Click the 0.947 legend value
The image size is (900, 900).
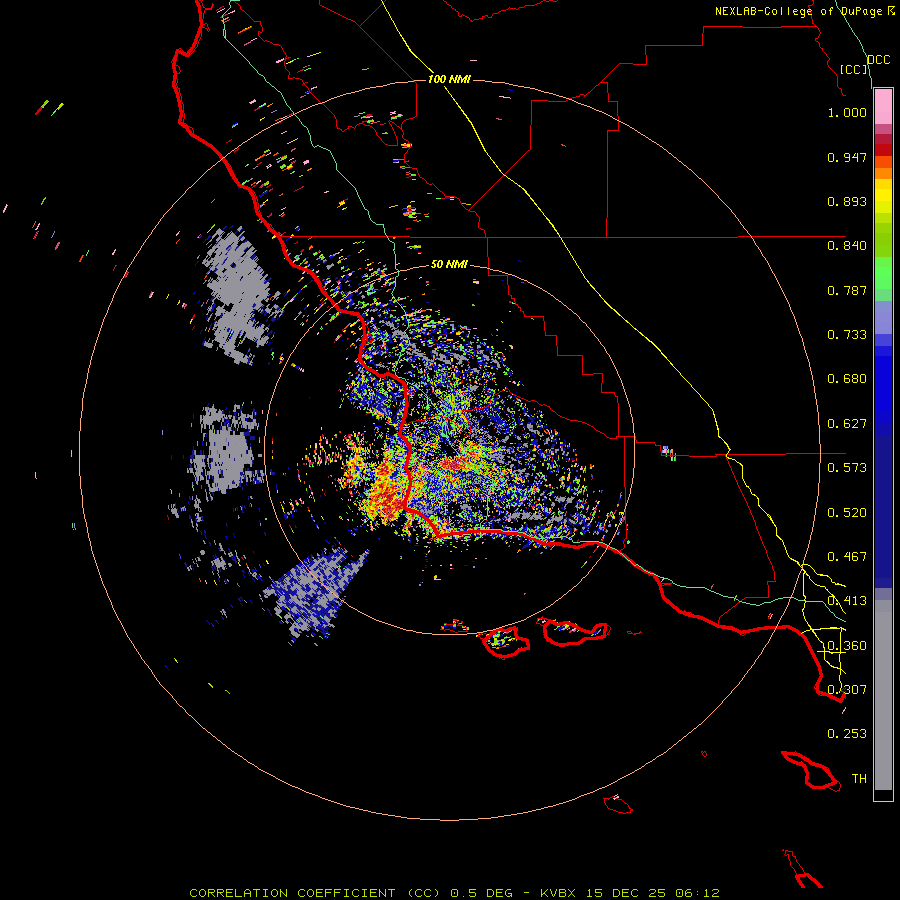coord(847,157)
